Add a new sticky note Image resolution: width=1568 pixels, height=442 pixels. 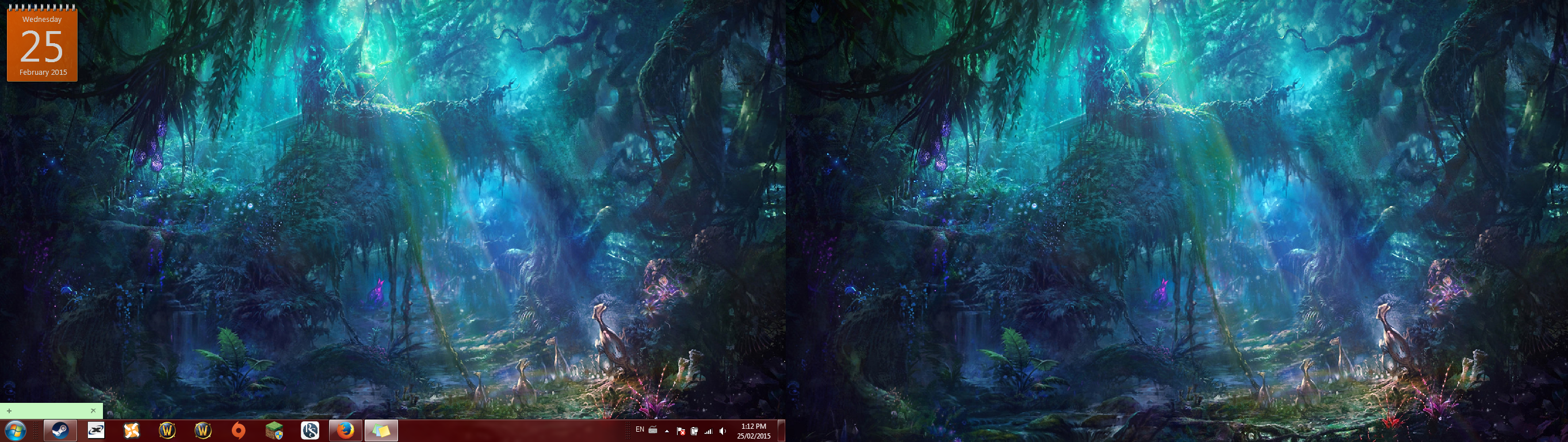coord(9,411)
